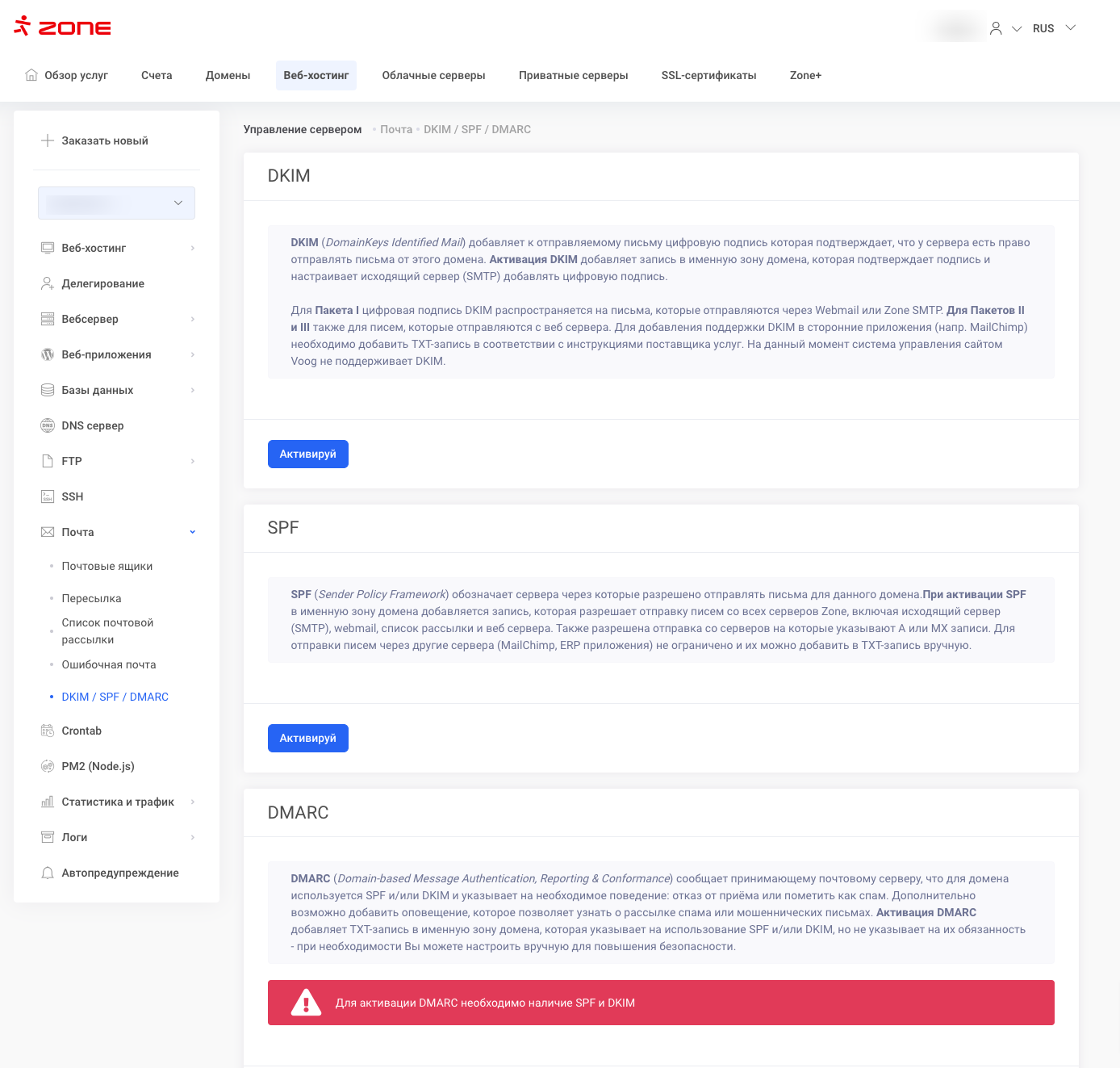Open the Почтовые ящики sidebar link
Image resolution: width=1120 pixels, height=1068 pixels.
coord(107,566)
